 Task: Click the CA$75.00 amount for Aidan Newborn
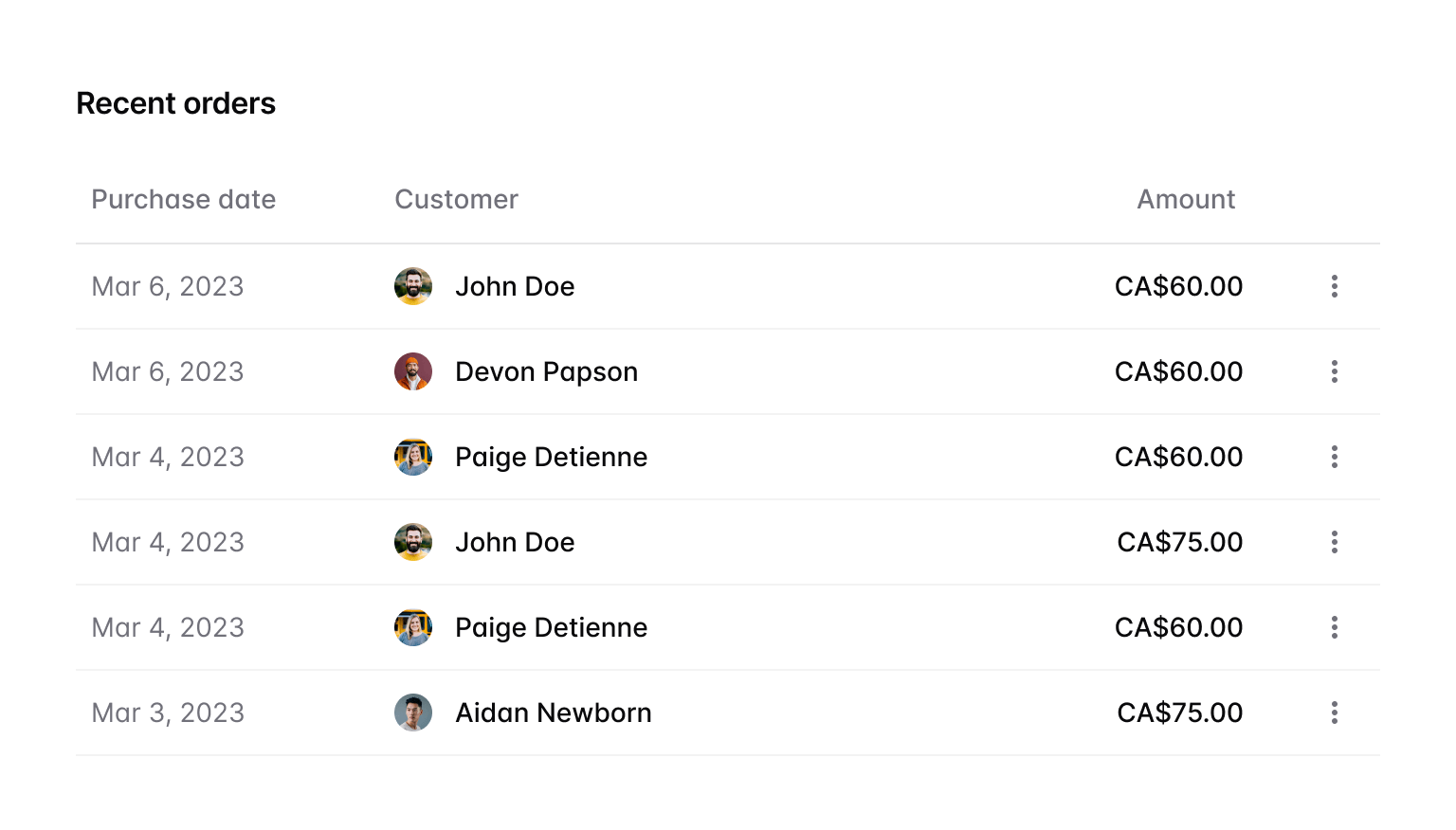pos(1179,713)
